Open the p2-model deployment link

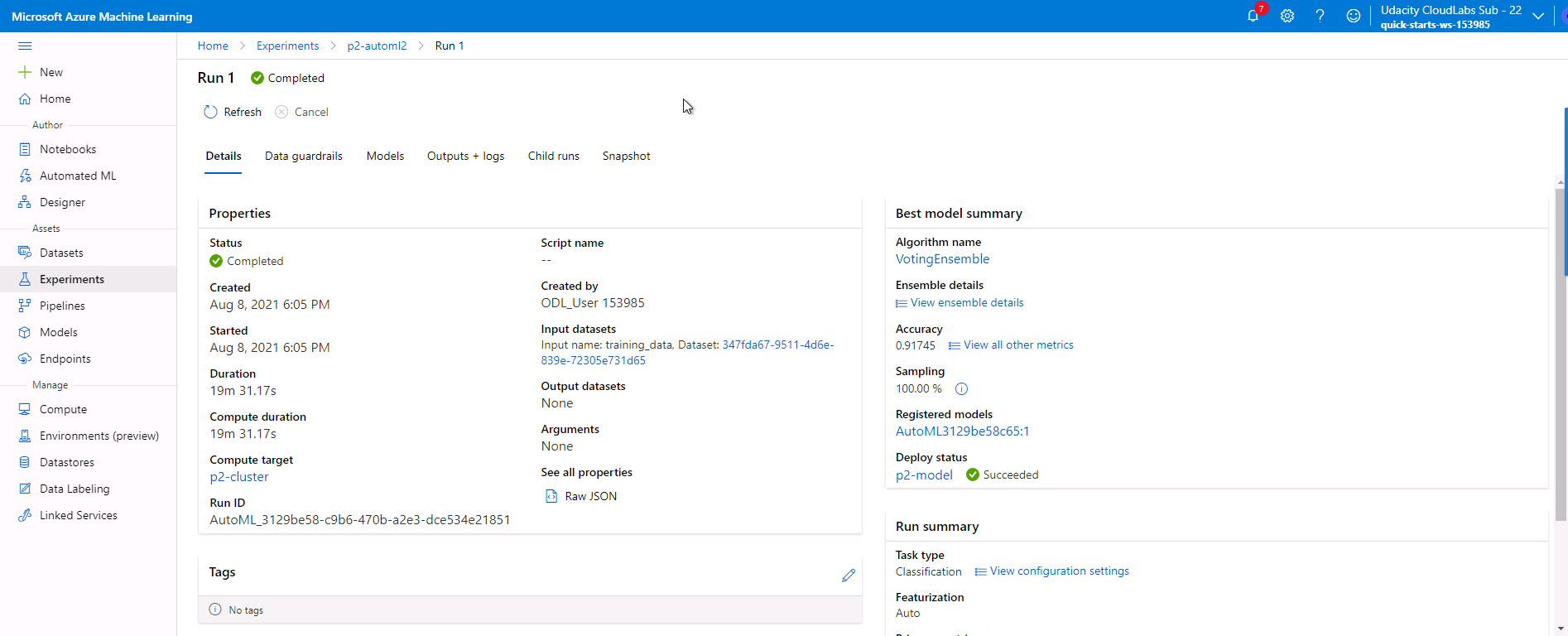click(x=924, y=475)
